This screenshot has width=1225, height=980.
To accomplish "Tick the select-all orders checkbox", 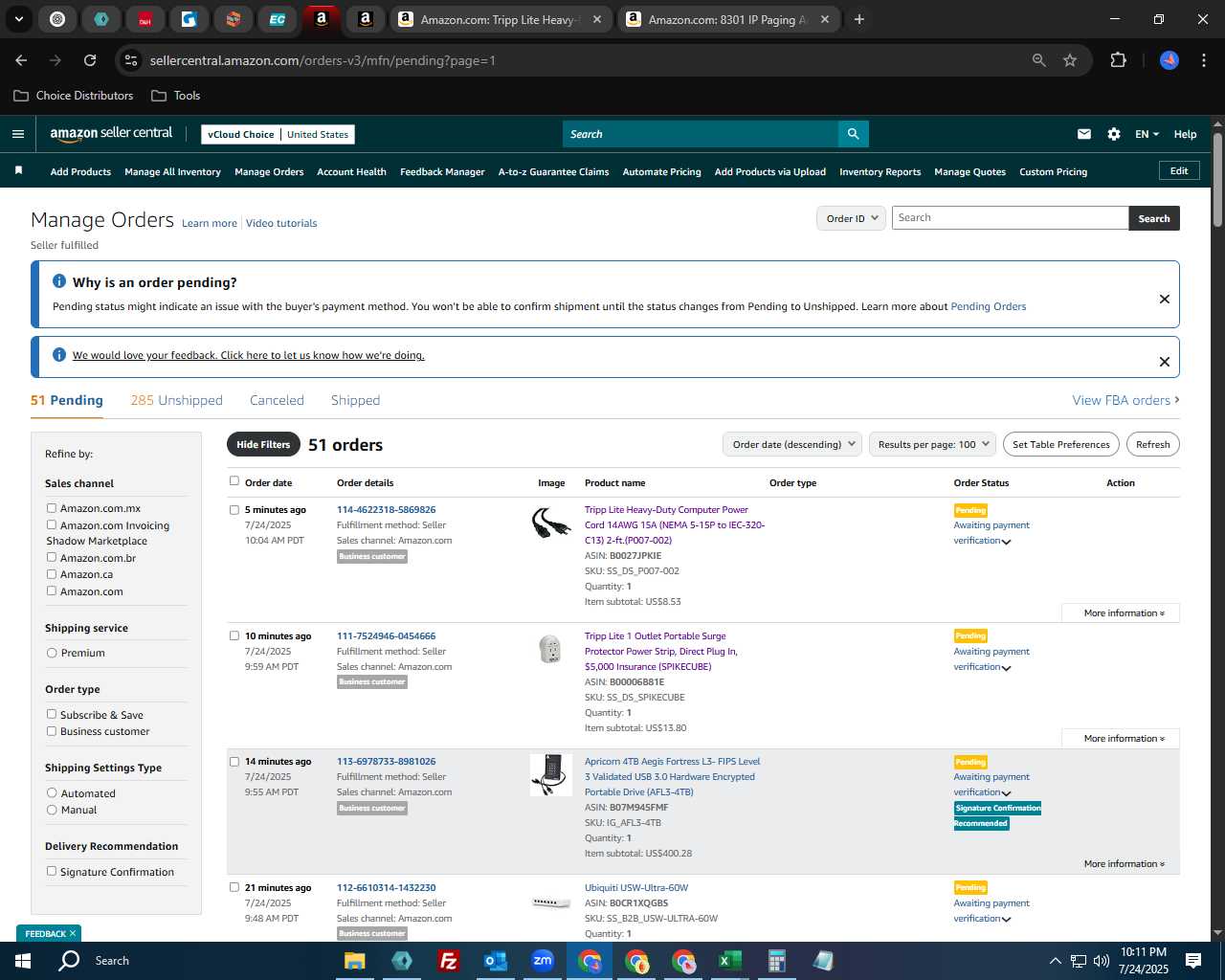I will [234, 481].
